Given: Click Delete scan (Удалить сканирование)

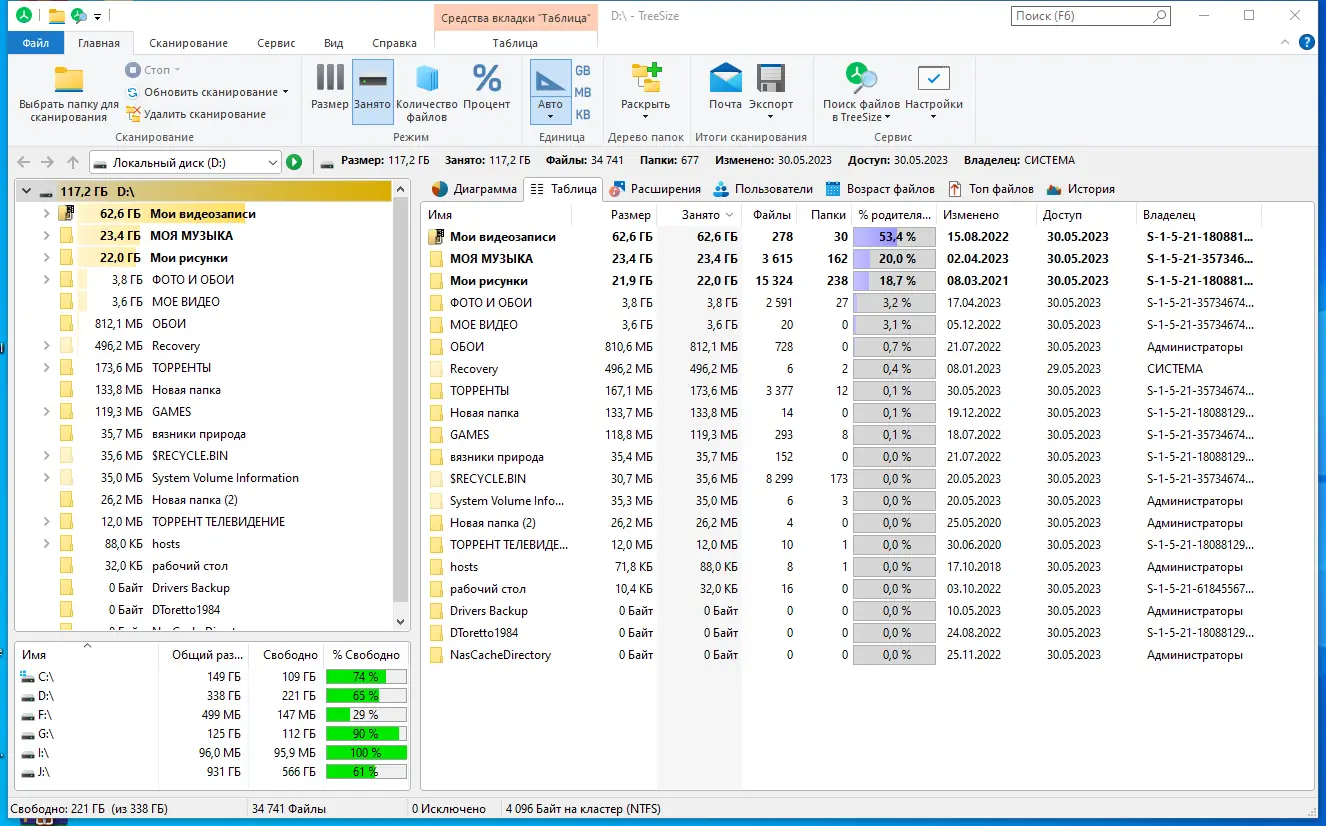Looking at the screenshot, I should pyautogui.click(x=196, y=114).
